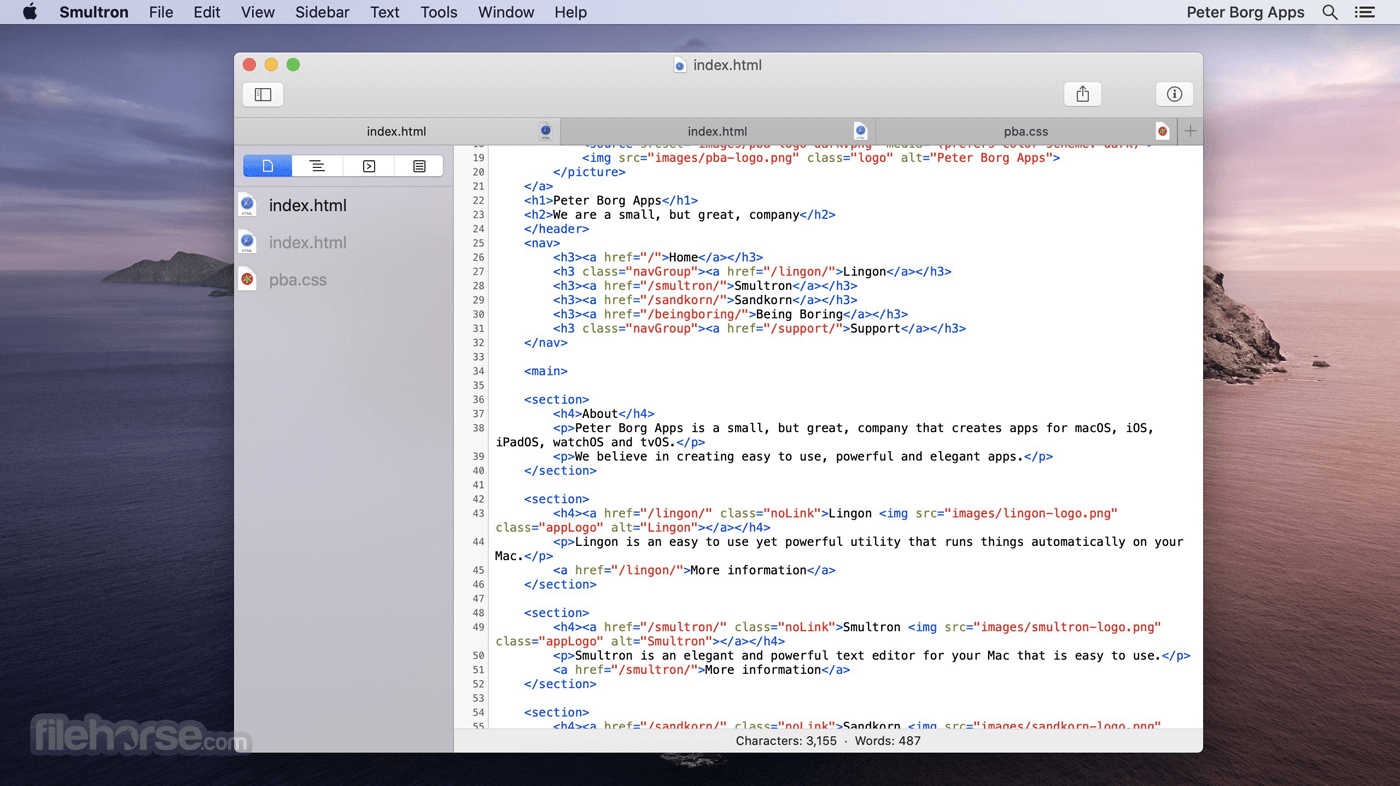The height and width of the screenshot is (786, 1400).
Task: Open the View menu
Action: click(x=258, y=12)
